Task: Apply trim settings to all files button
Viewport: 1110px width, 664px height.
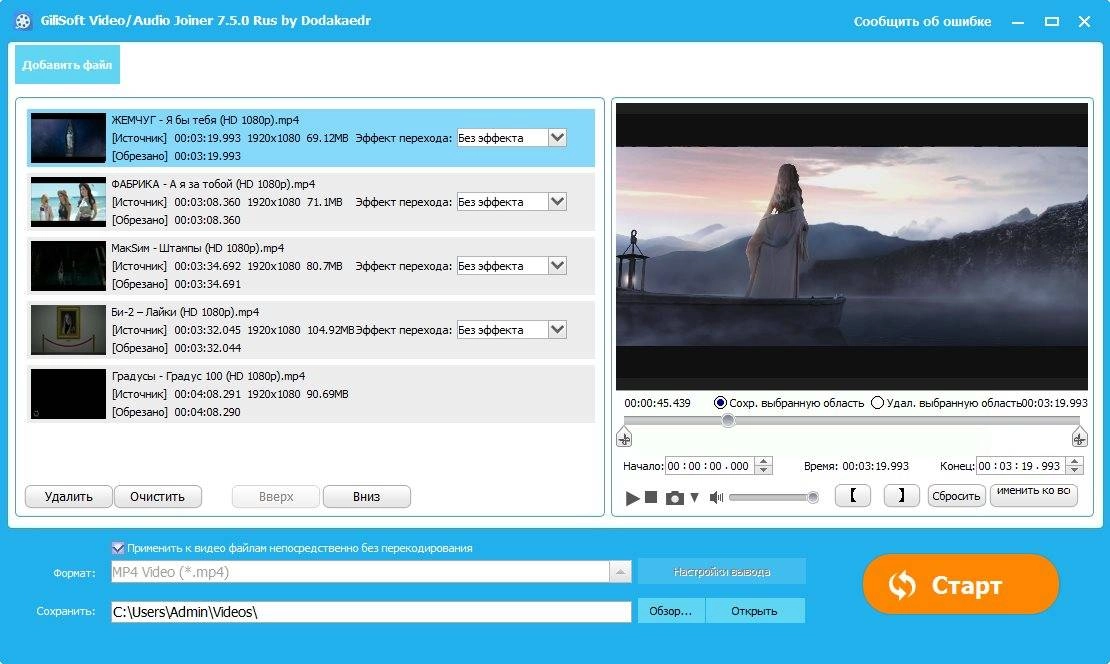Action: 1034,496
